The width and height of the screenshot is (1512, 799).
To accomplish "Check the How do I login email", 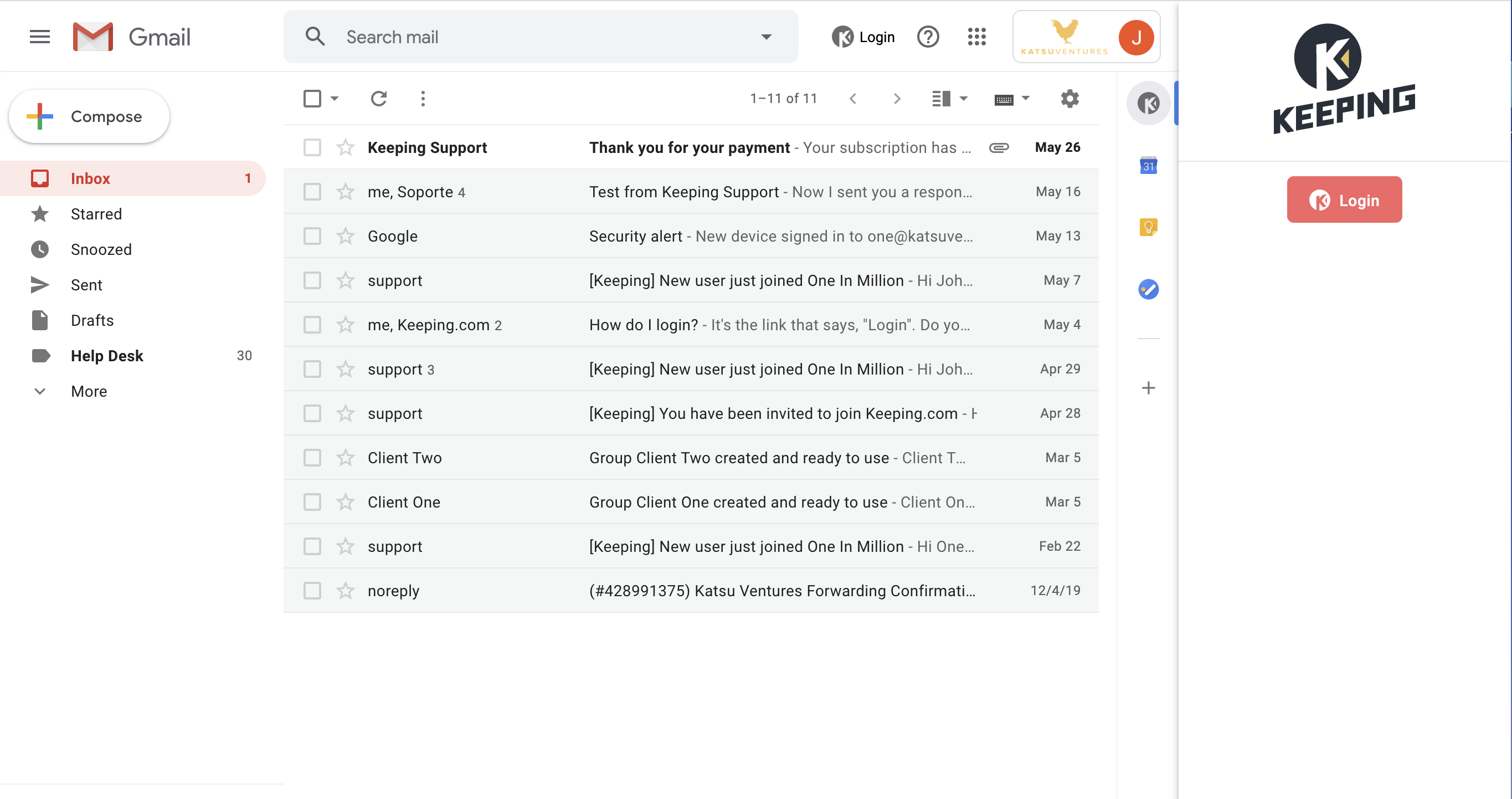I will pyautogui.click(x=312, y=325).
